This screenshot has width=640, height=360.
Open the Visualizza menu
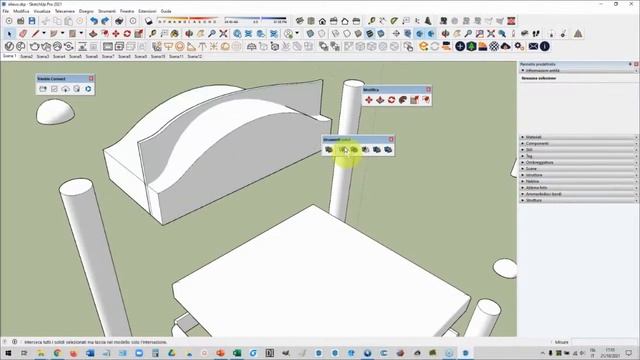[x=42, y=11]
